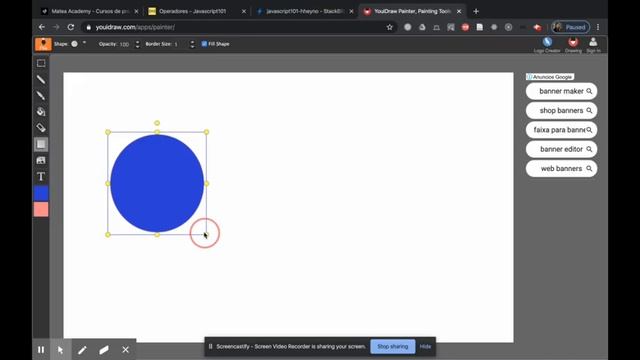Open a new browser tab with plus icon
Viewport: 640px width, 360px height.
coord(476,11)
